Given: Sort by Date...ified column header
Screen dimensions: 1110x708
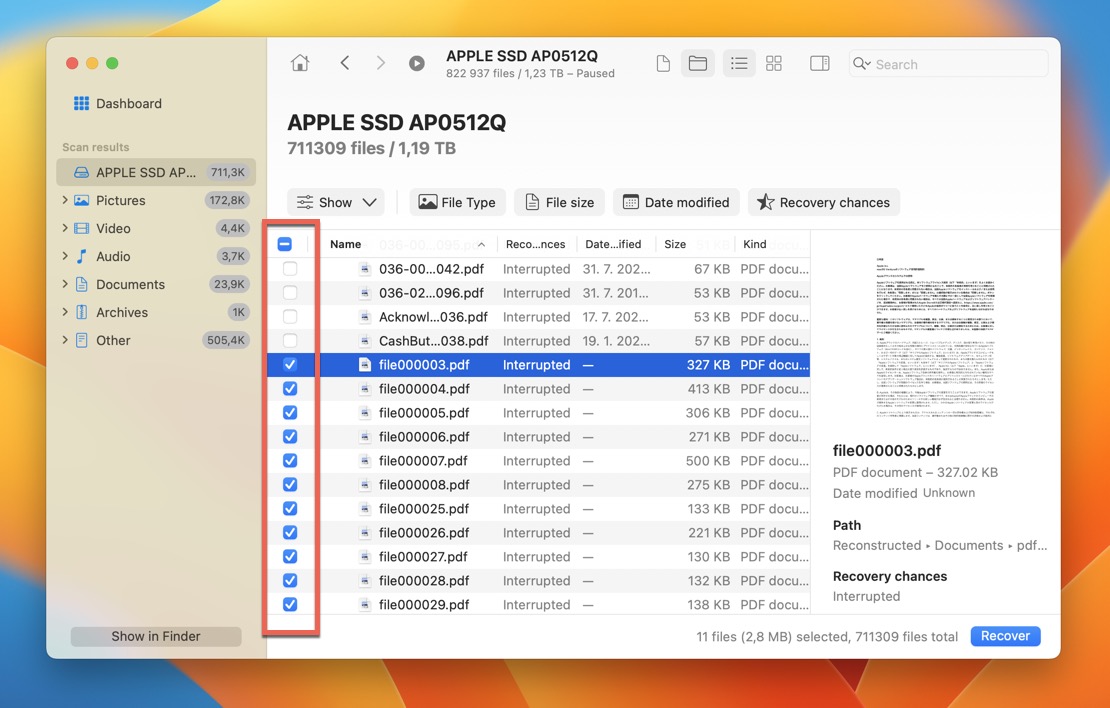Looking at the screenshot, I should pyautogui.click(x=614, y=244).
